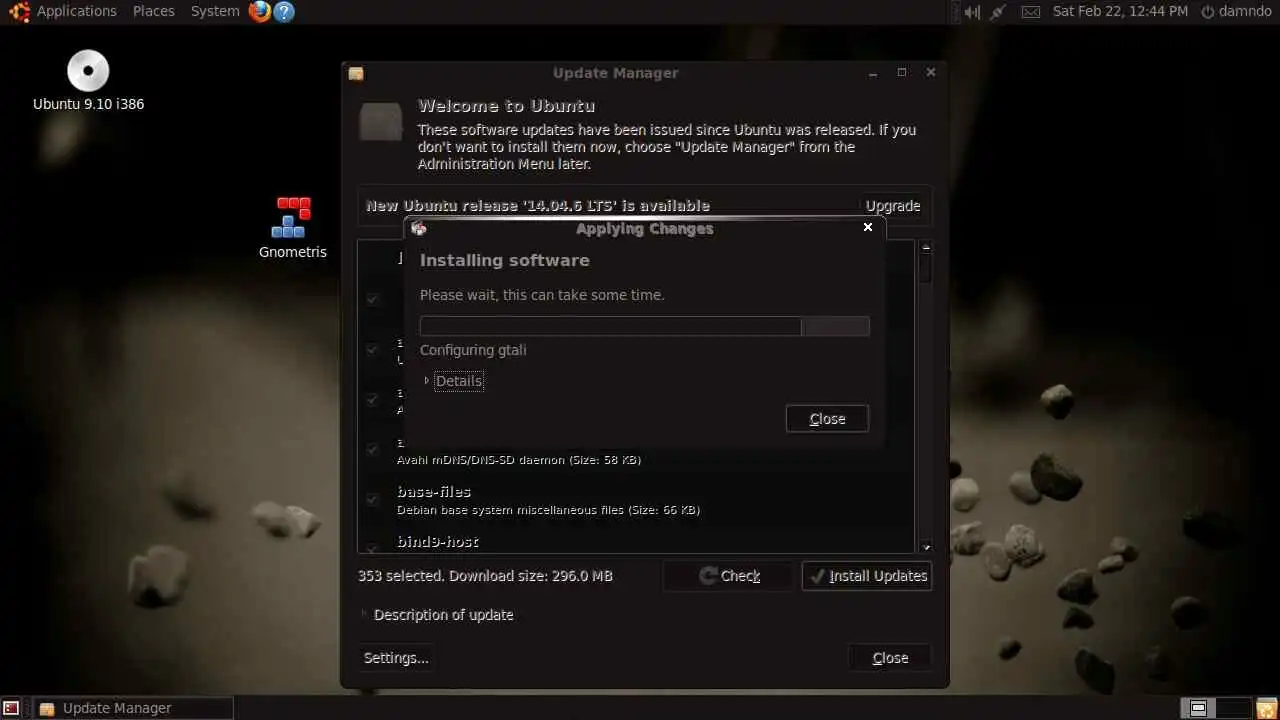Click Close in the Applying Changes dialog
The height and width of the screenshot is (720, 1280).
[827, 419]
